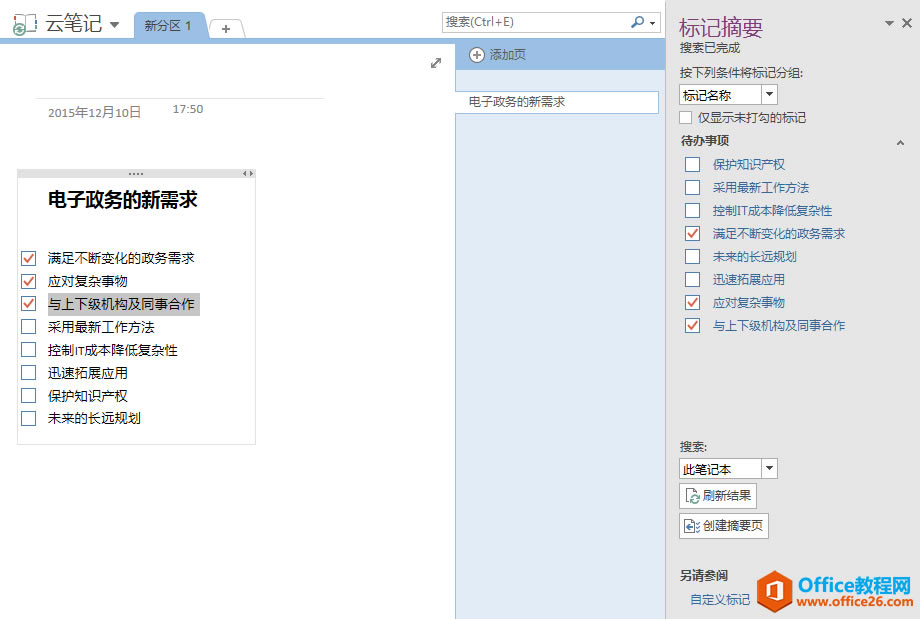Image resolution: width=920 pixels, height=619 pixels.
Task: Enable 仅显示未打勾的标记 option
Action: pyautogui.click(x=684, y=117)
